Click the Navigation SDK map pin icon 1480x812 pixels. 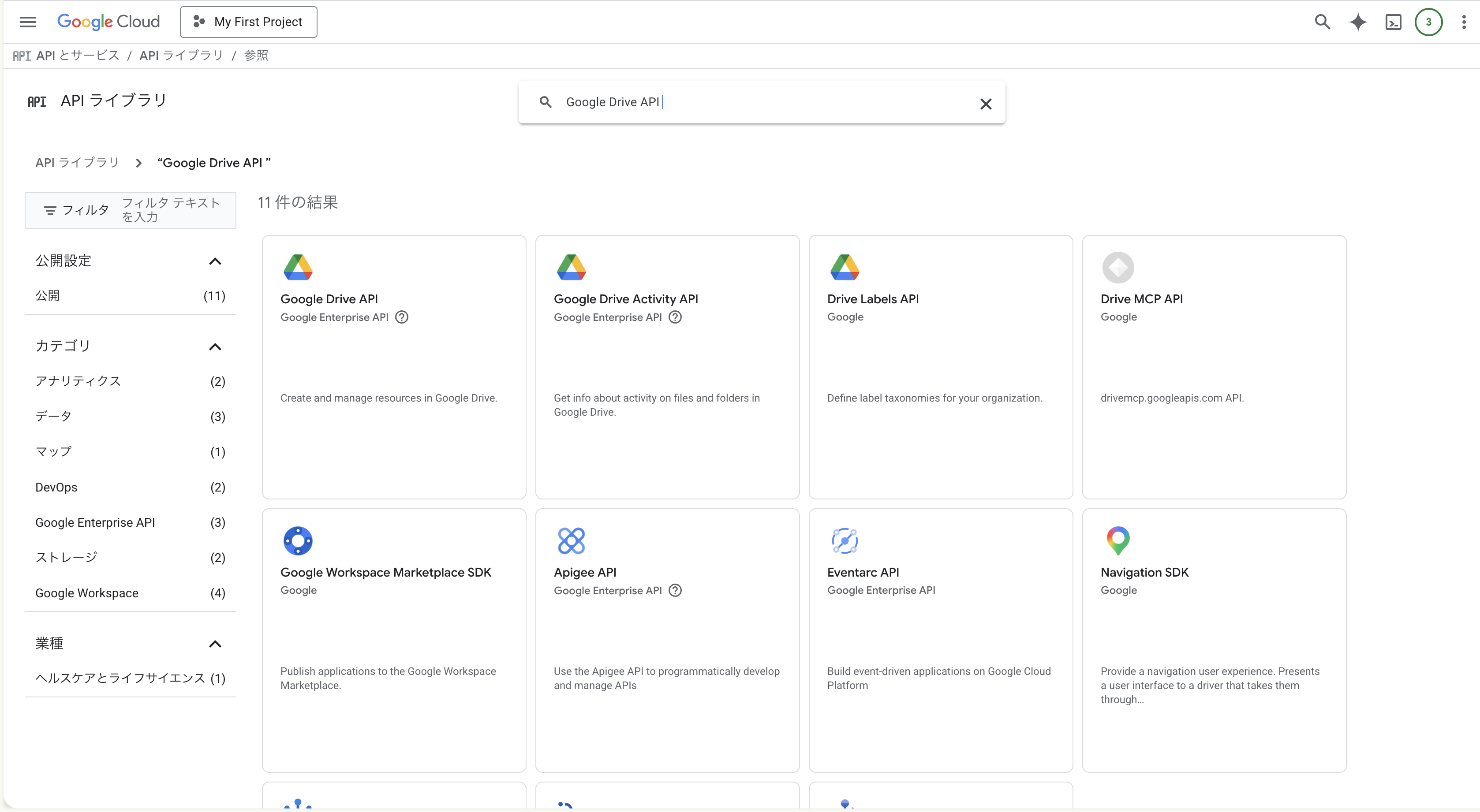coord(1118,540)
